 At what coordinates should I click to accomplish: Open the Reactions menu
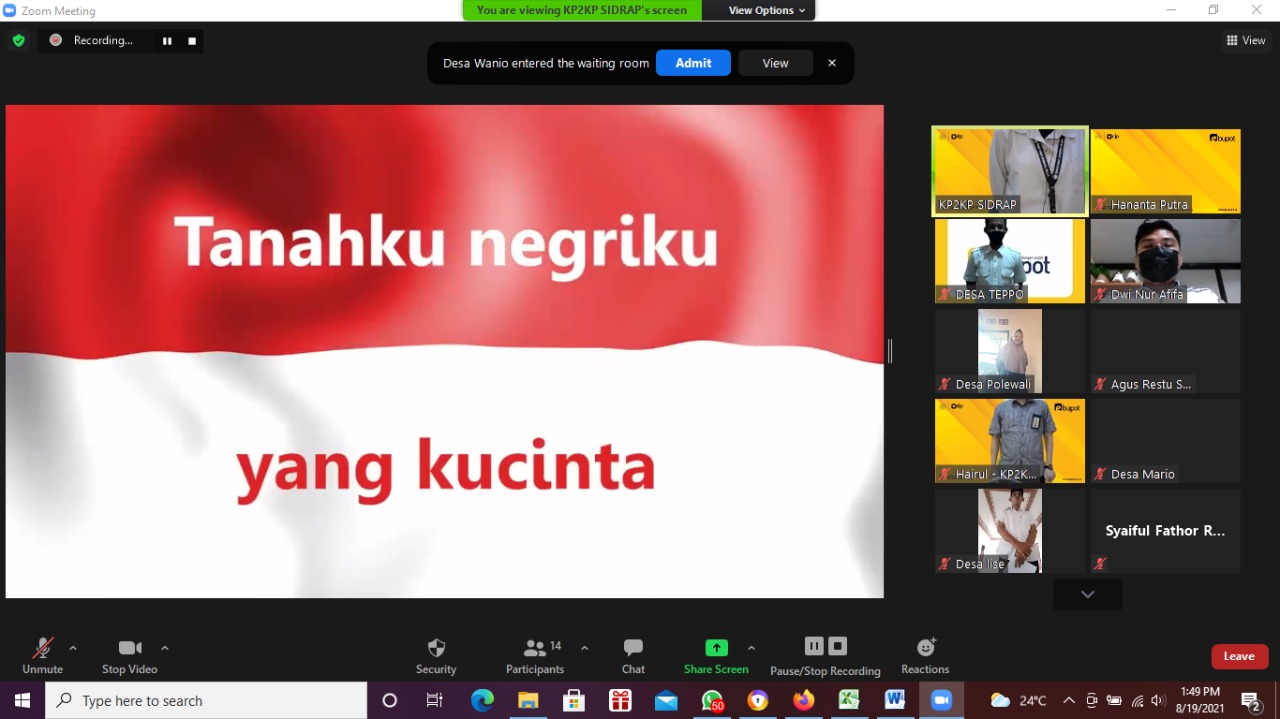[925, 648]
